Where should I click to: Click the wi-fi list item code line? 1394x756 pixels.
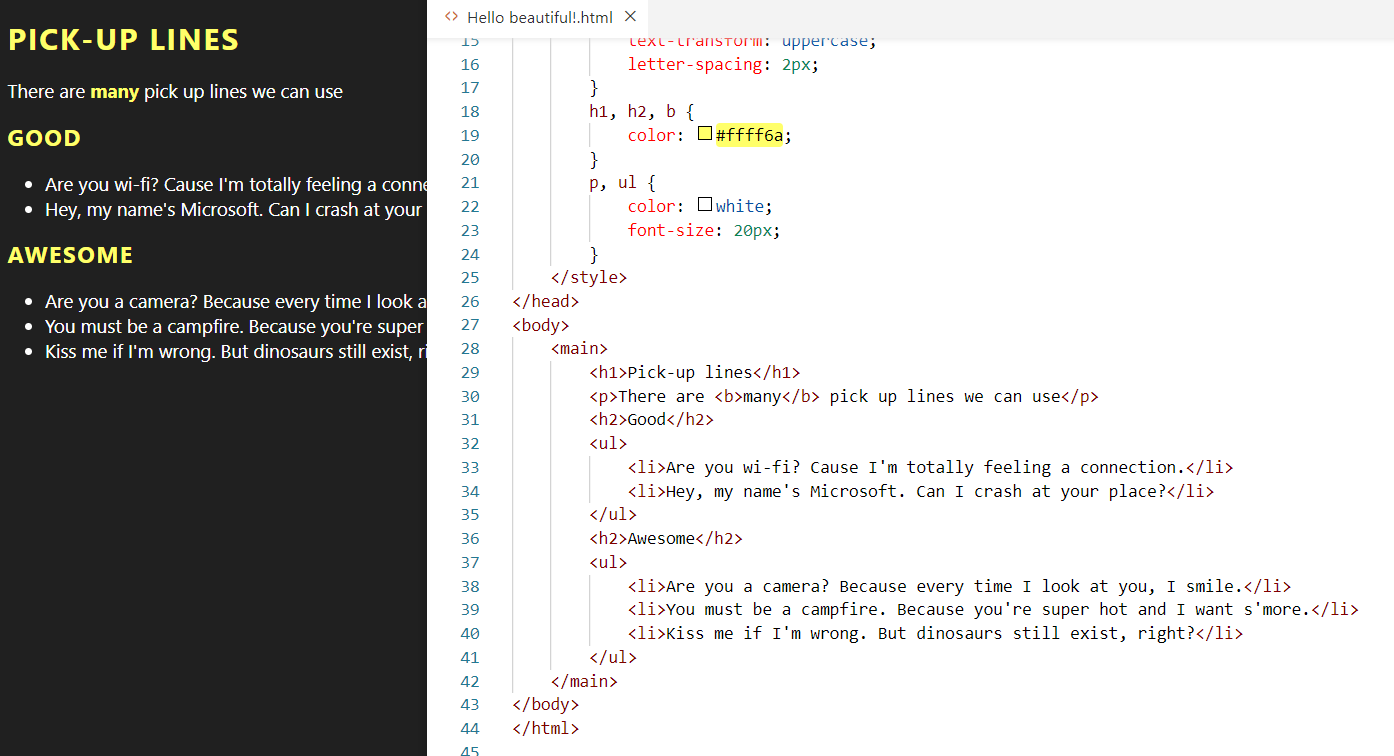pos(931,468)
